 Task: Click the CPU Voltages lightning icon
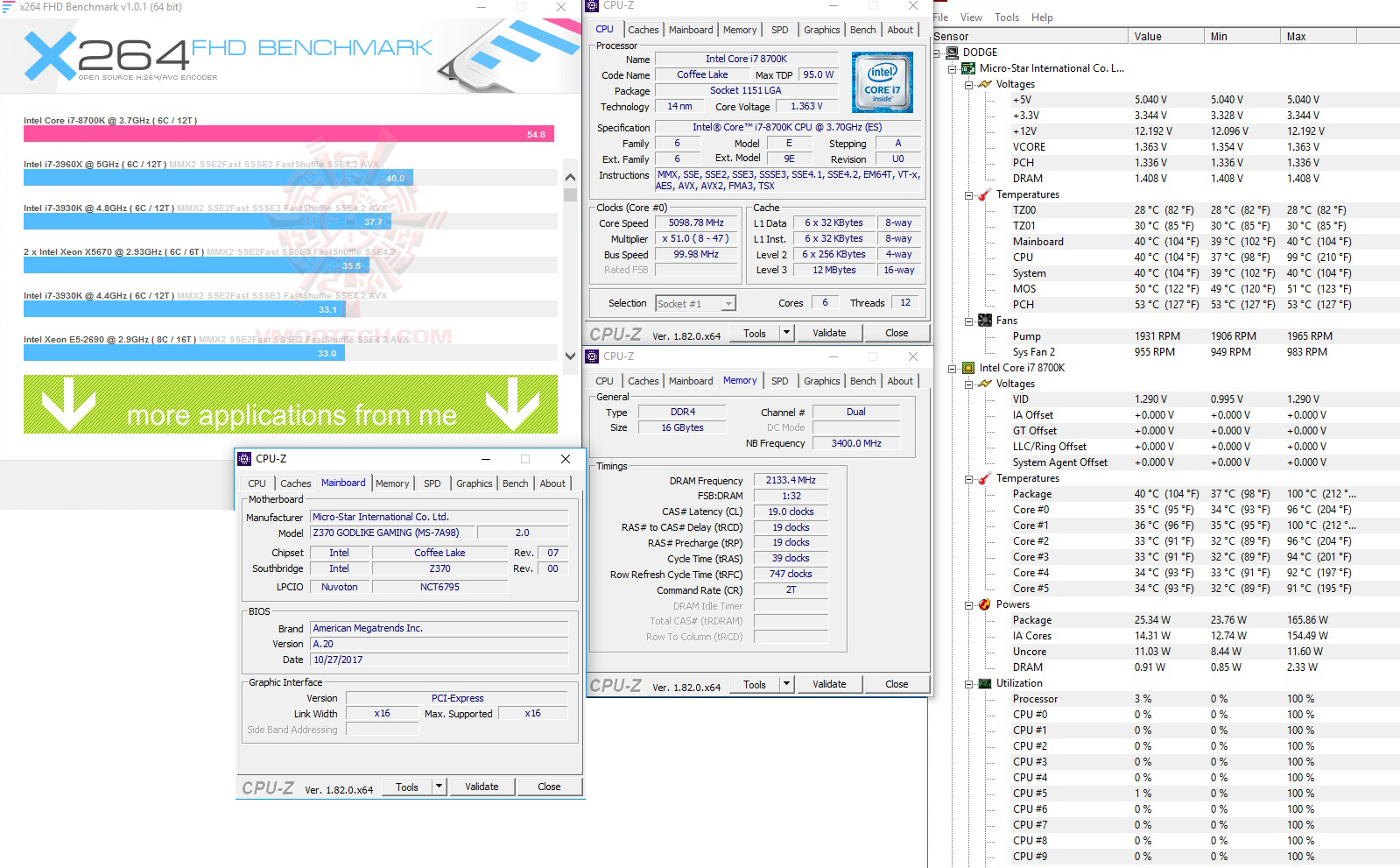[984, 384]
